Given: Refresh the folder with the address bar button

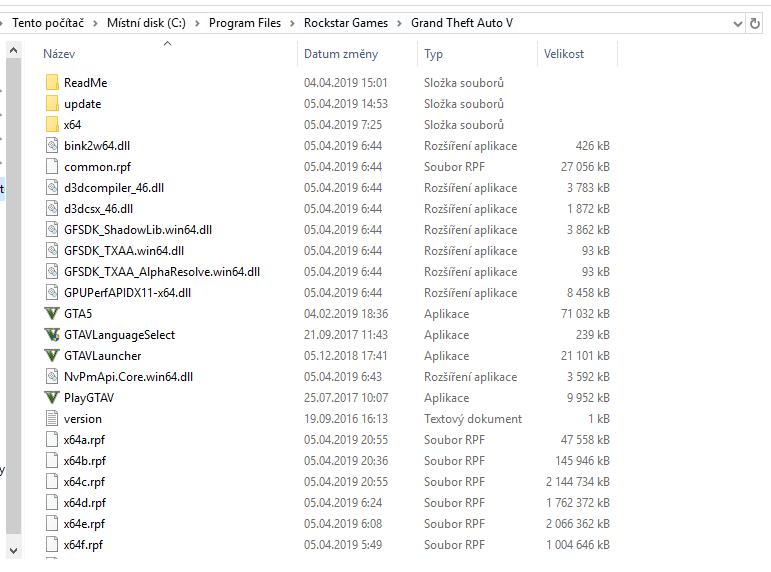Looking at the screenshot, I should 755,23.
